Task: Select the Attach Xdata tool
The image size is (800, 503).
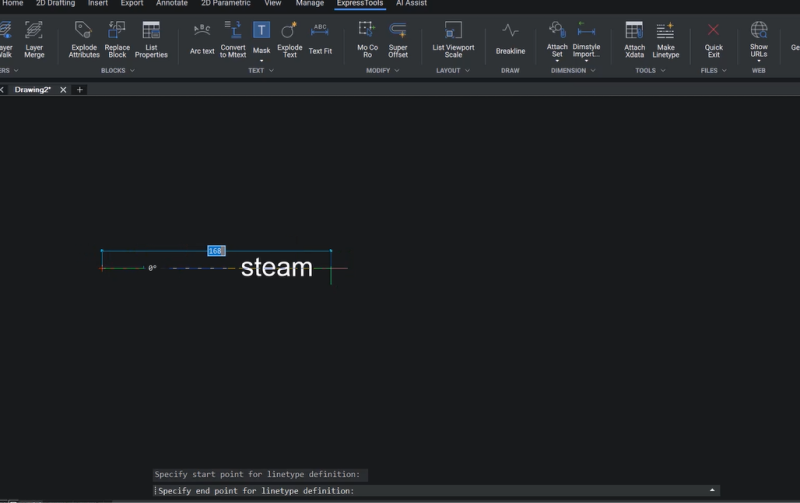Action: pyautogui.click(x=634, y=40)
